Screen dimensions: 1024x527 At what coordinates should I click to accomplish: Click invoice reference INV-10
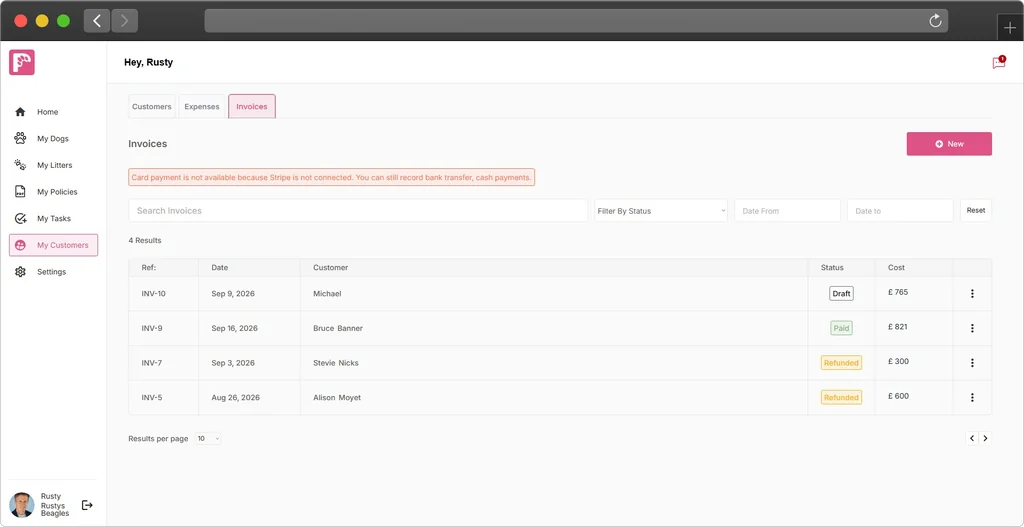click(x=153, y=294)
